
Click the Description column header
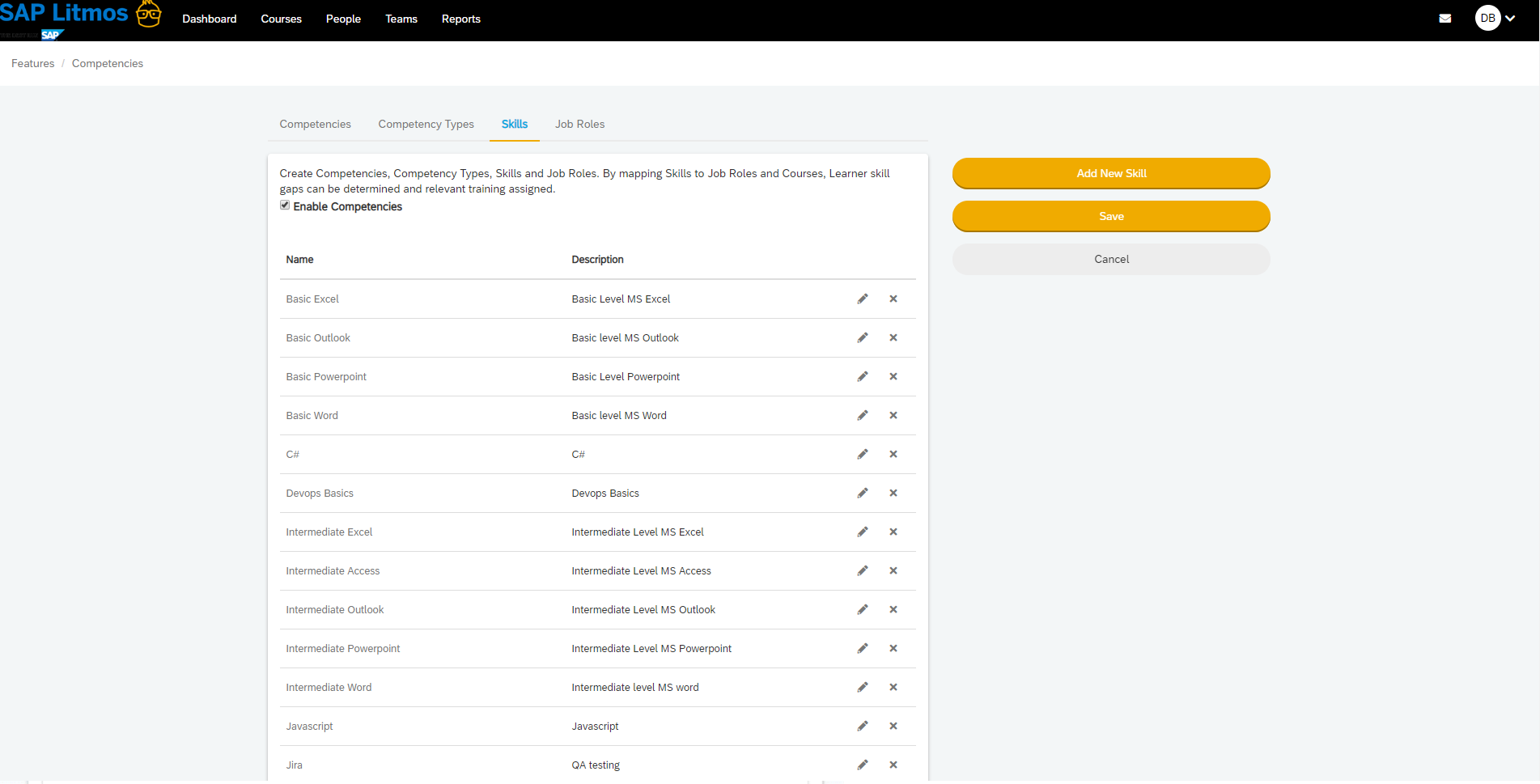pos(598,260)
